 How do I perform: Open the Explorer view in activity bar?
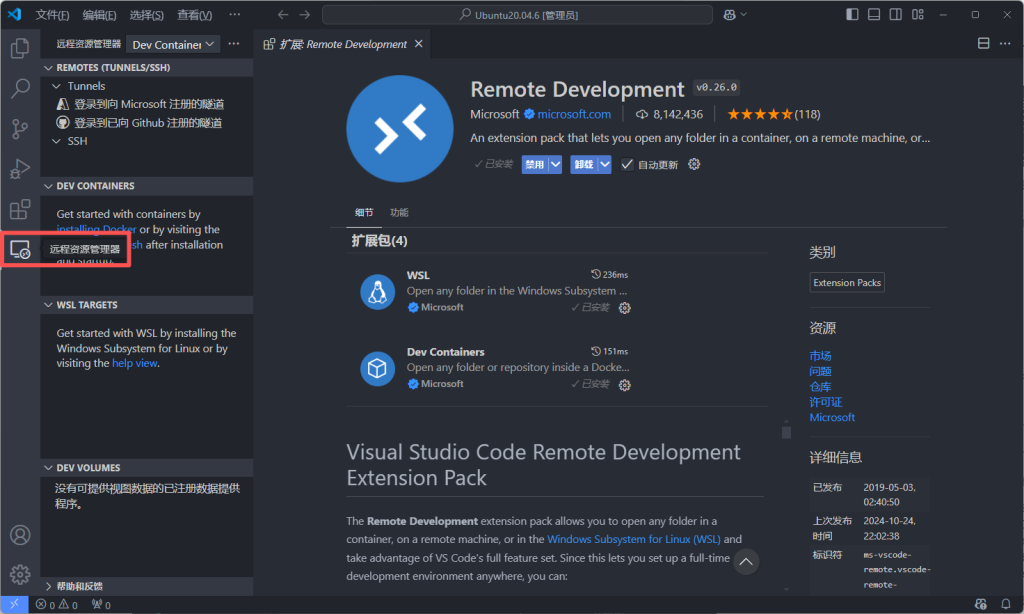pos(19,48)
